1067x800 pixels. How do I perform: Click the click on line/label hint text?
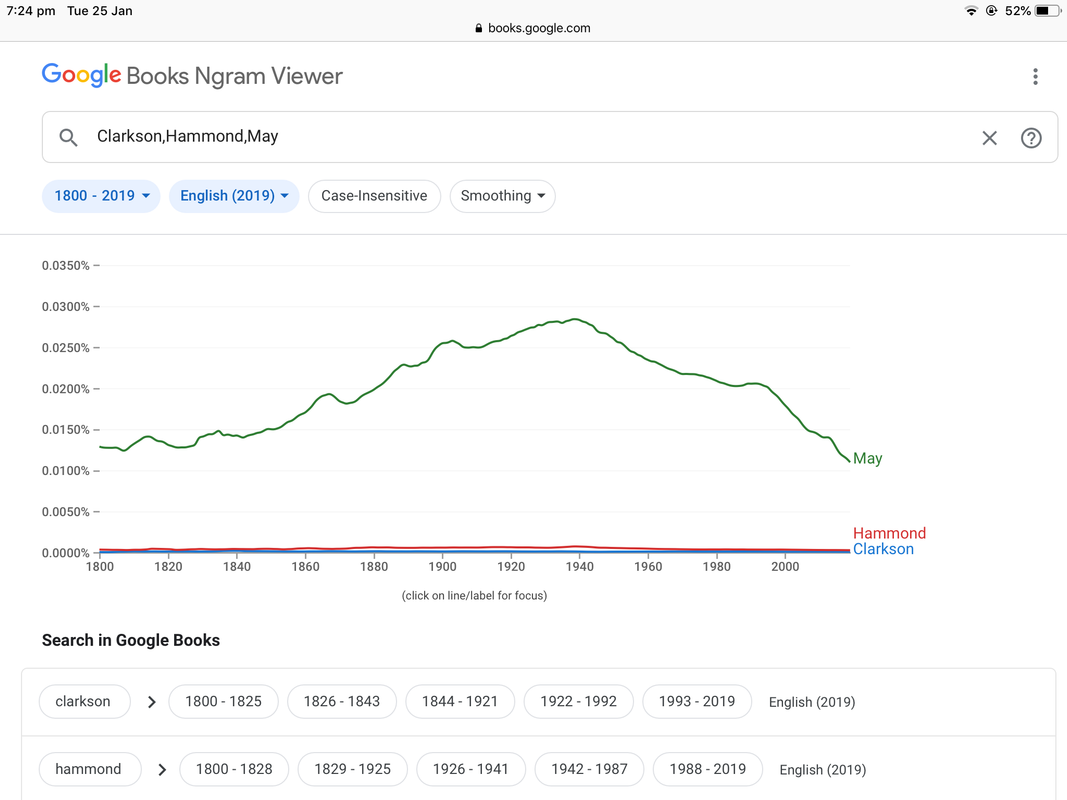(x=474, y=595)
